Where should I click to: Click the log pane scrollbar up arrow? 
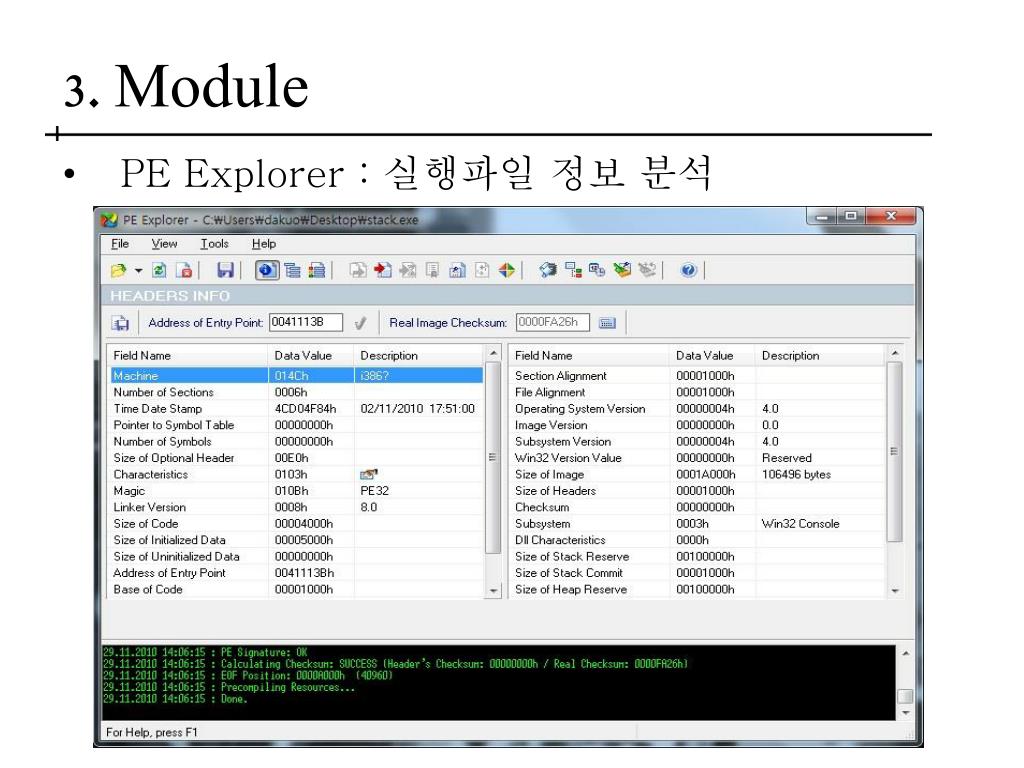(x=906, y=654)
